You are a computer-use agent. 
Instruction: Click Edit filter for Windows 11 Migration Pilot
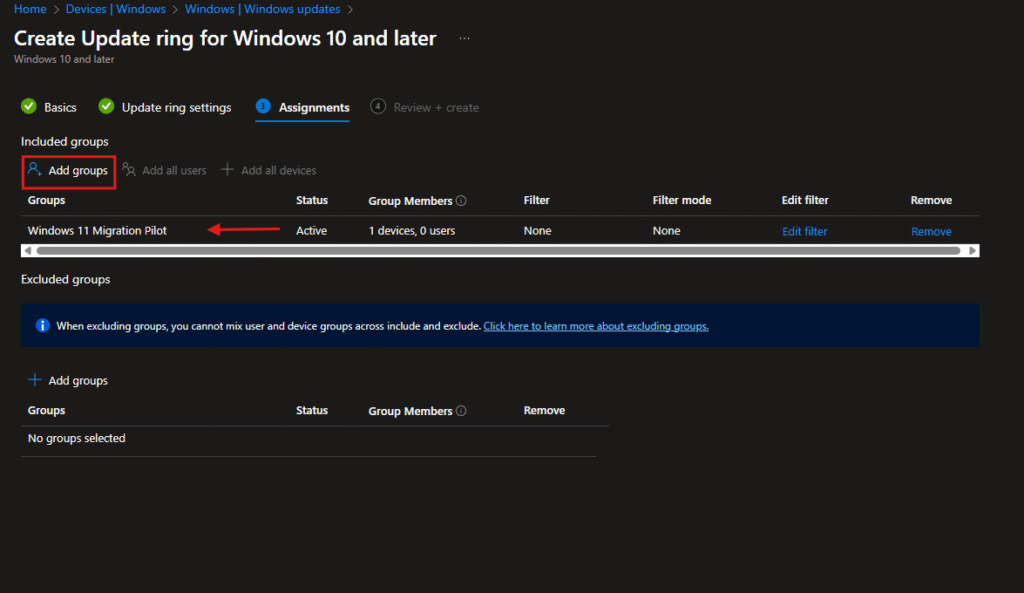804,231
